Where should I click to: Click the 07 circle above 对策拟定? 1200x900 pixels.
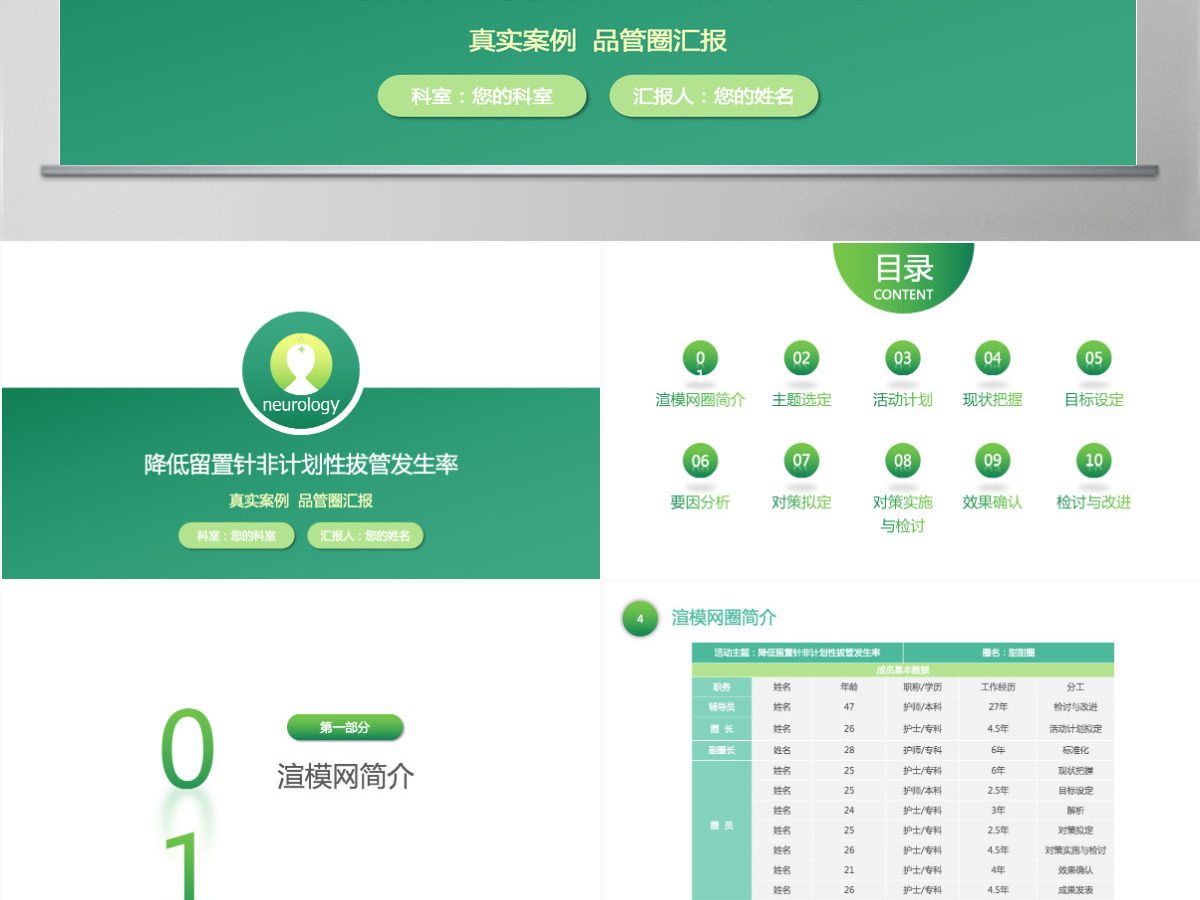802,461
